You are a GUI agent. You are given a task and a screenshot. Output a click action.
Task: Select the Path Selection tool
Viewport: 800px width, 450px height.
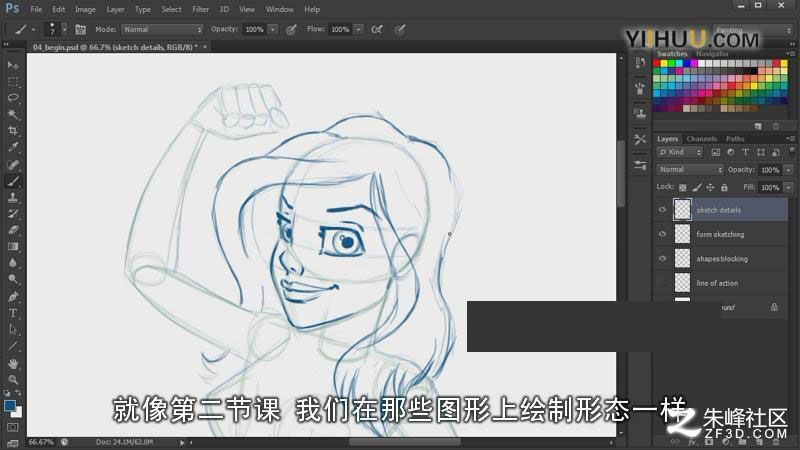13,330
